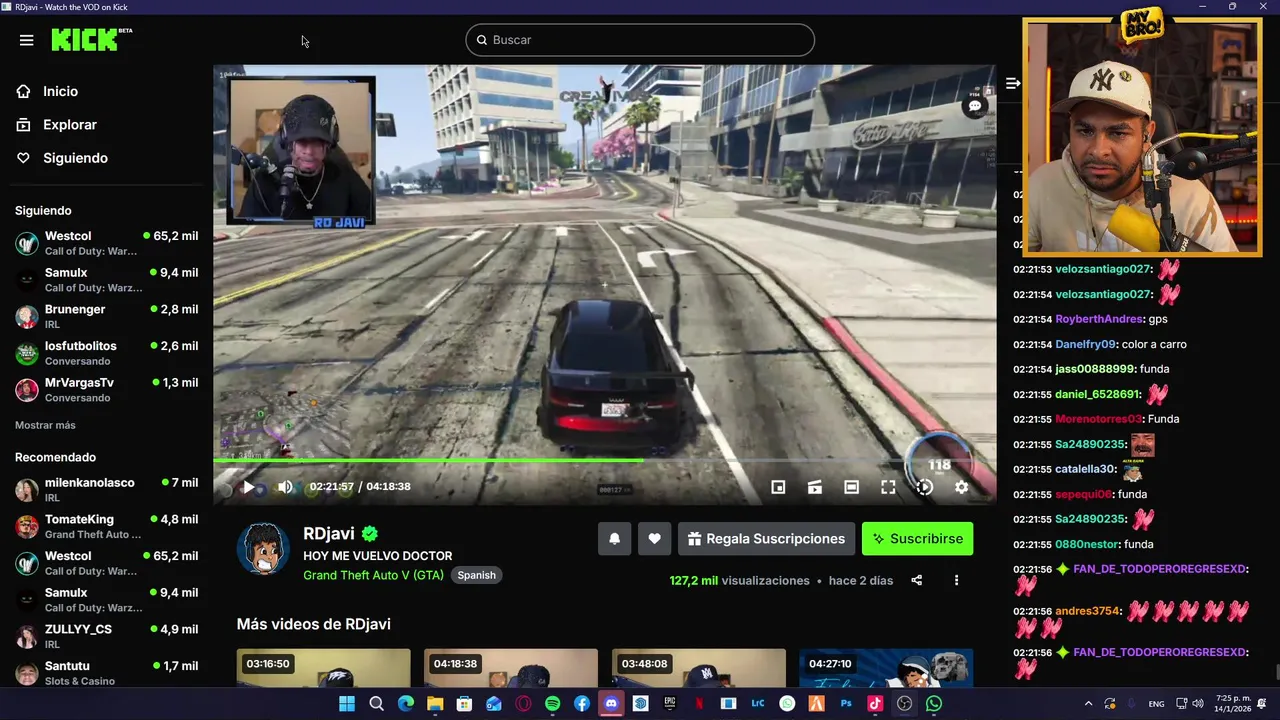Open playback speed options
Image resolution: width=1280 pixels, height=720 pixels.
924,487
